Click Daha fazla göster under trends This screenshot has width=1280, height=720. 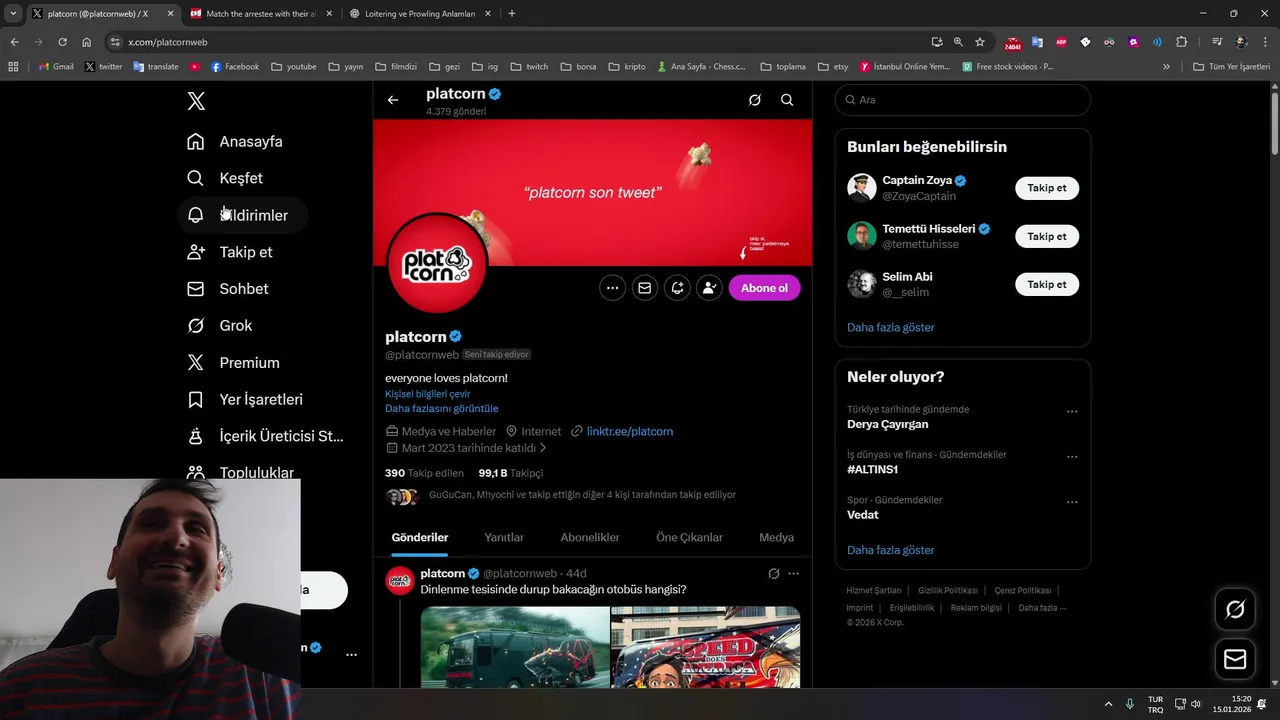(x=891, y=550)
